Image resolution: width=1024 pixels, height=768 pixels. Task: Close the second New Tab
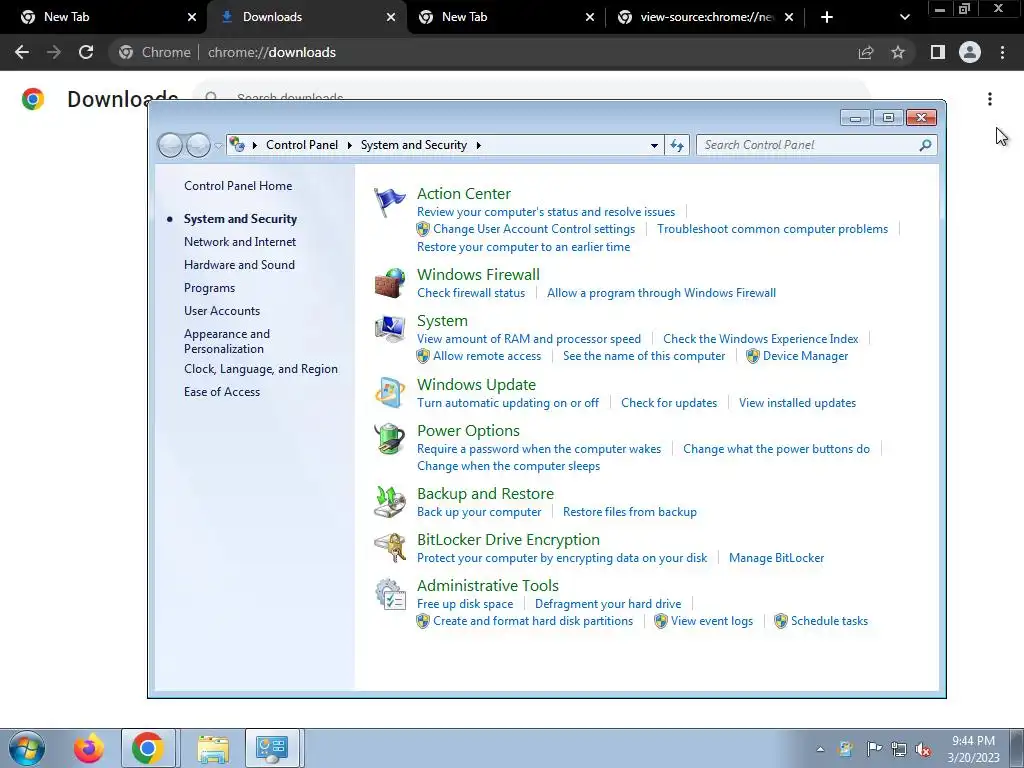[x=590, y=17]
